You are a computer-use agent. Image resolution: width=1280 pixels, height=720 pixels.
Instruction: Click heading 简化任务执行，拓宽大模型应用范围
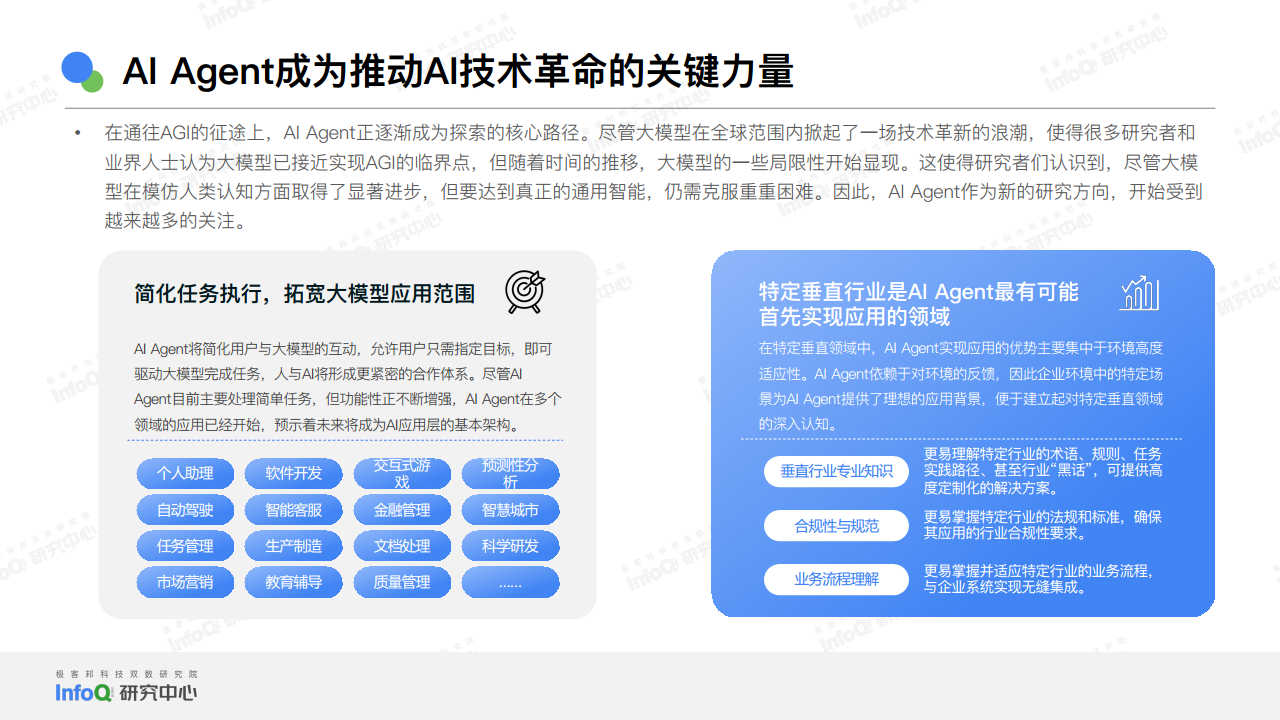pos(305,293)
